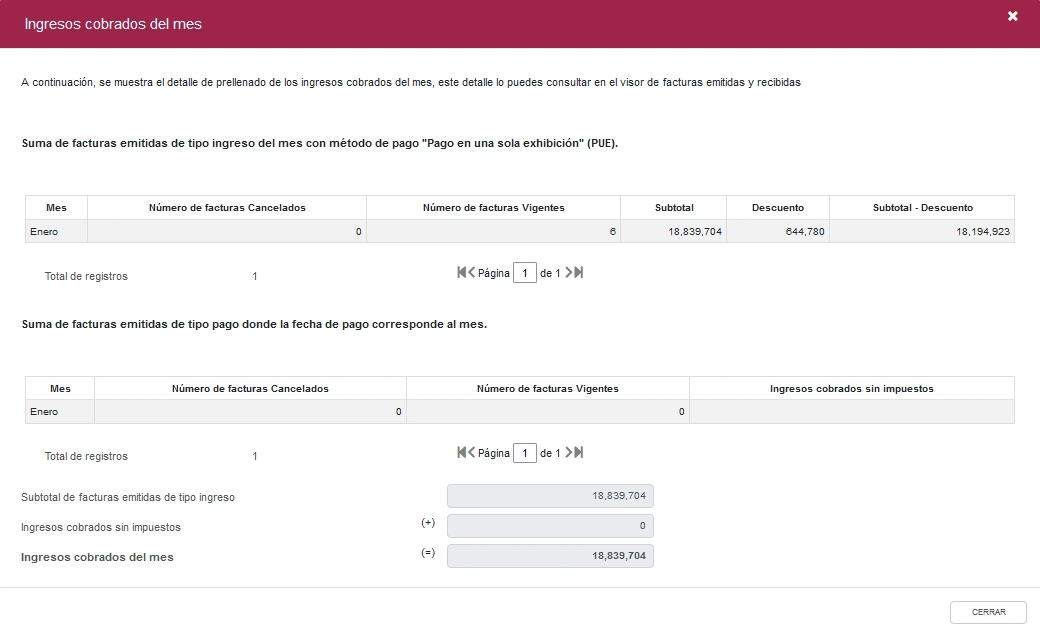Click the Subtotal column header

coord(674,208)
